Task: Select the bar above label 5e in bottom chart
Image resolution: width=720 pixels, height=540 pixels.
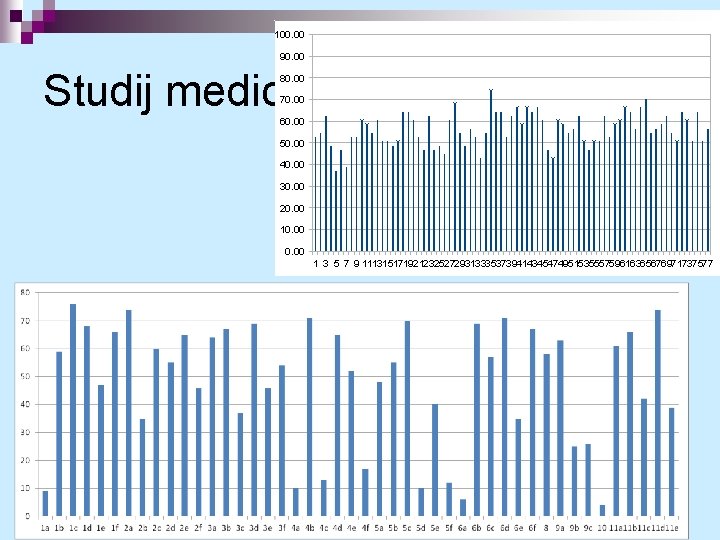Action: [x=435, y=460]
